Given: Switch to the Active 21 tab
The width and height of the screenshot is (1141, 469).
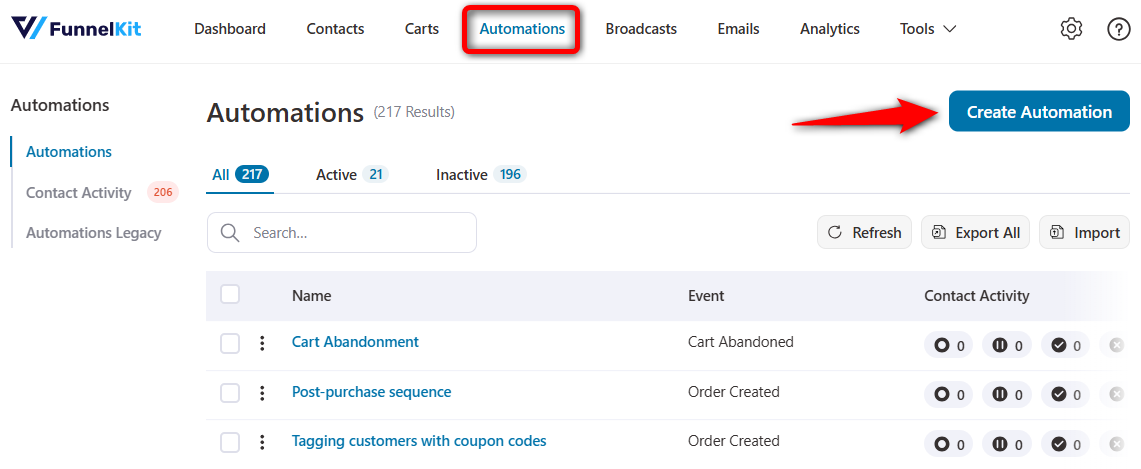Looking at the screenshot, I should coord(352,175).
